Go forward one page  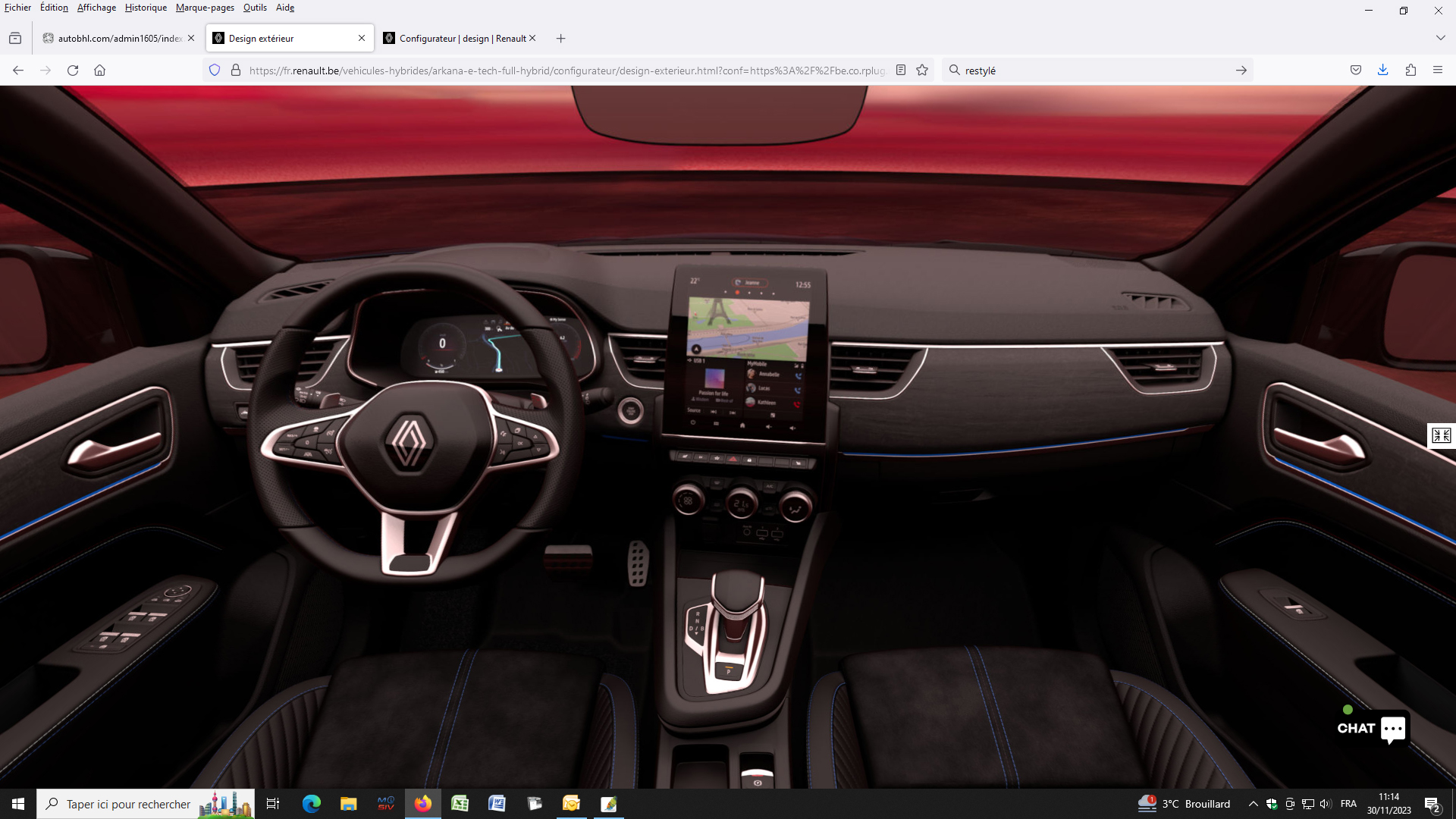tap(45, 70)
